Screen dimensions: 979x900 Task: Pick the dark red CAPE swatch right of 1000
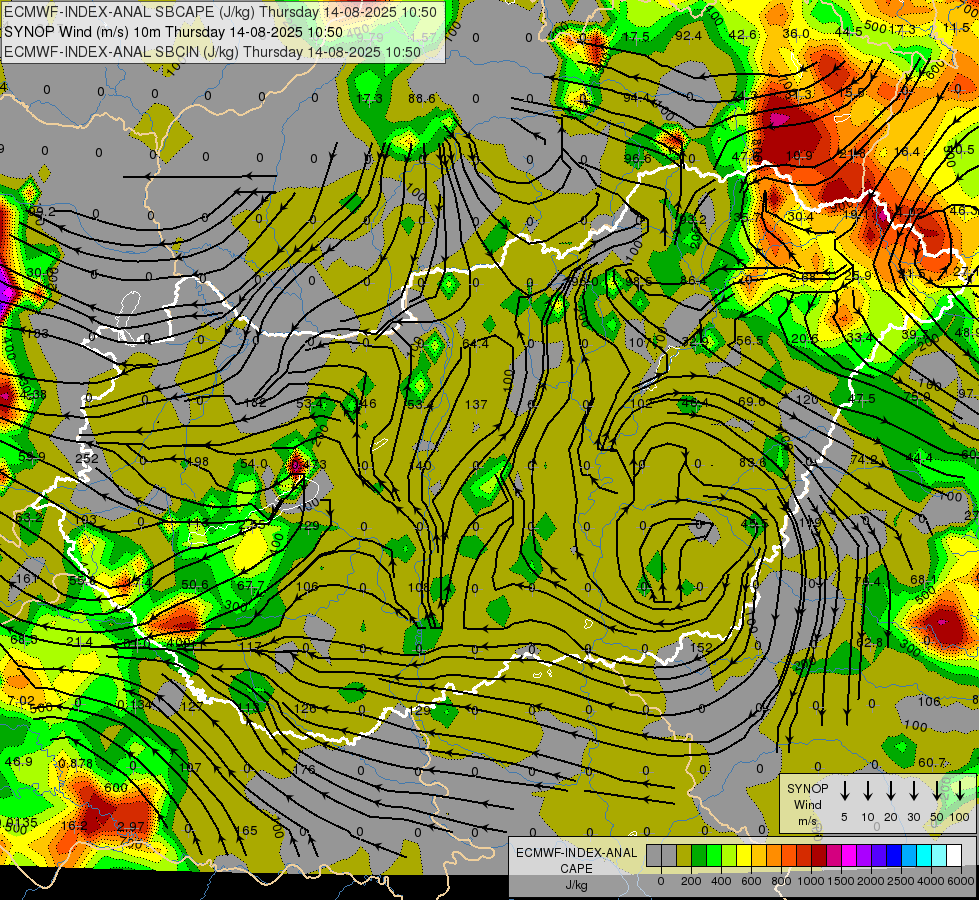tap(819, 856)
